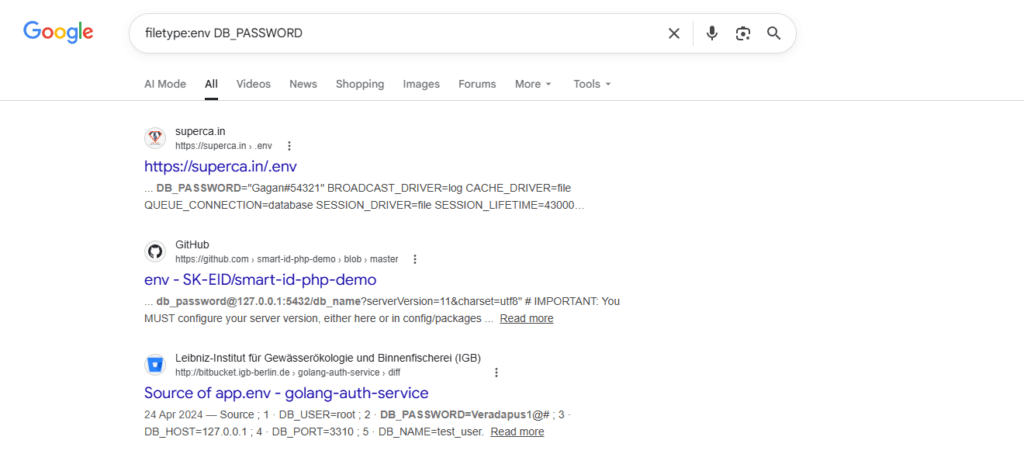Click bitbucket.igb-berlin.de breadcrumb URL
The width and height of the screenshot is (1024, 454).
pyautogui.click(x=287, y=372)
